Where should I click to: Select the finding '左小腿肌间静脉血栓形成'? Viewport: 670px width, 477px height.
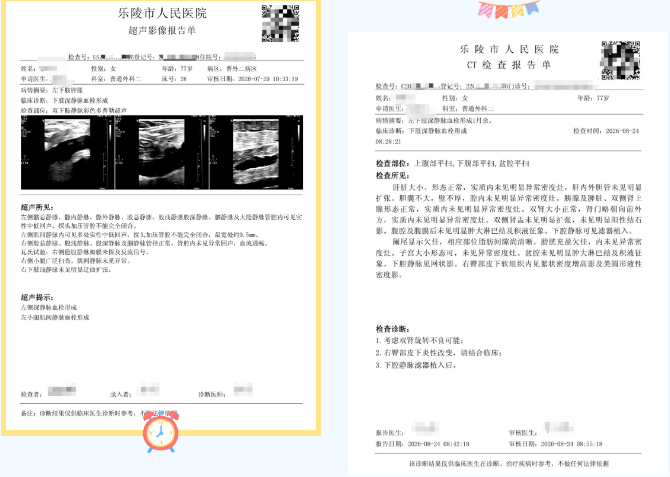click(55, 318)
